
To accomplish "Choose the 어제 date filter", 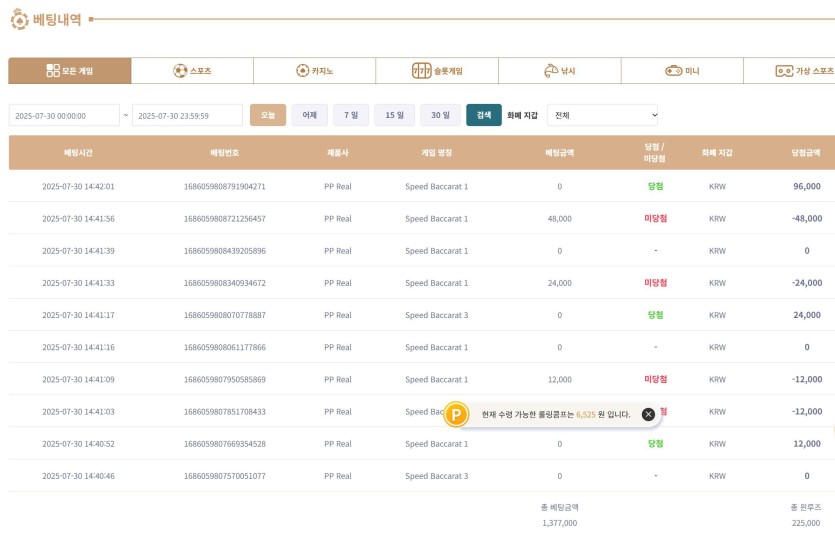I will [x=309, y=115].
